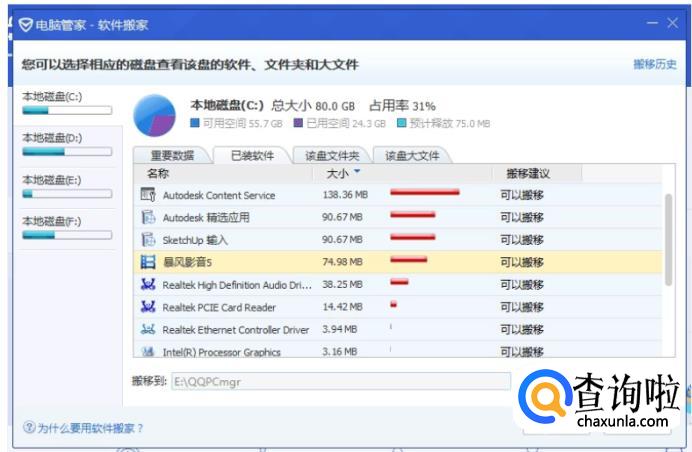The image size is (692, 452).
Task: Click the Intel Processor Graphics icon
Action: (148, 351)
